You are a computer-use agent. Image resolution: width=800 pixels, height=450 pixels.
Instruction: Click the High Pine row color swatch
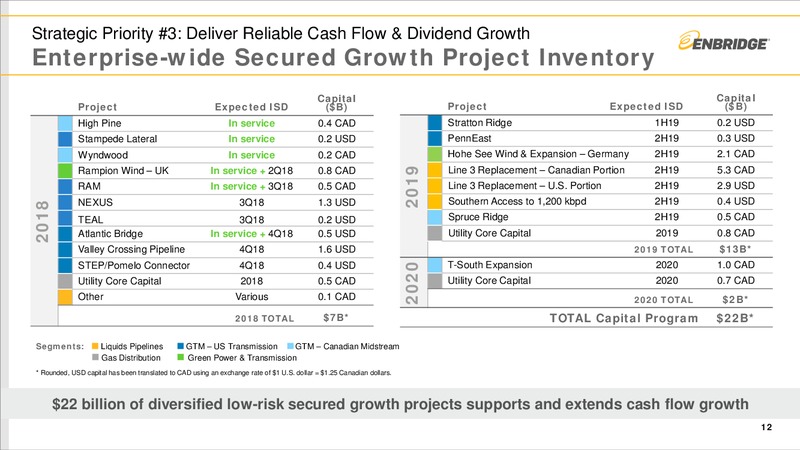[65, 123]
